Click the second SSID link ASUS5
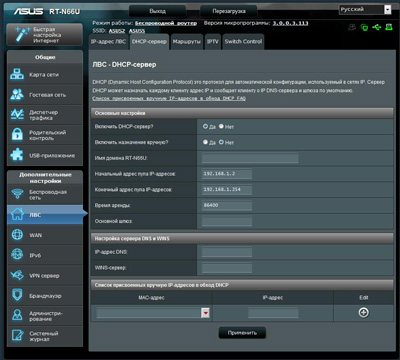Screen dimensions: 400x360 coord(137,31)
